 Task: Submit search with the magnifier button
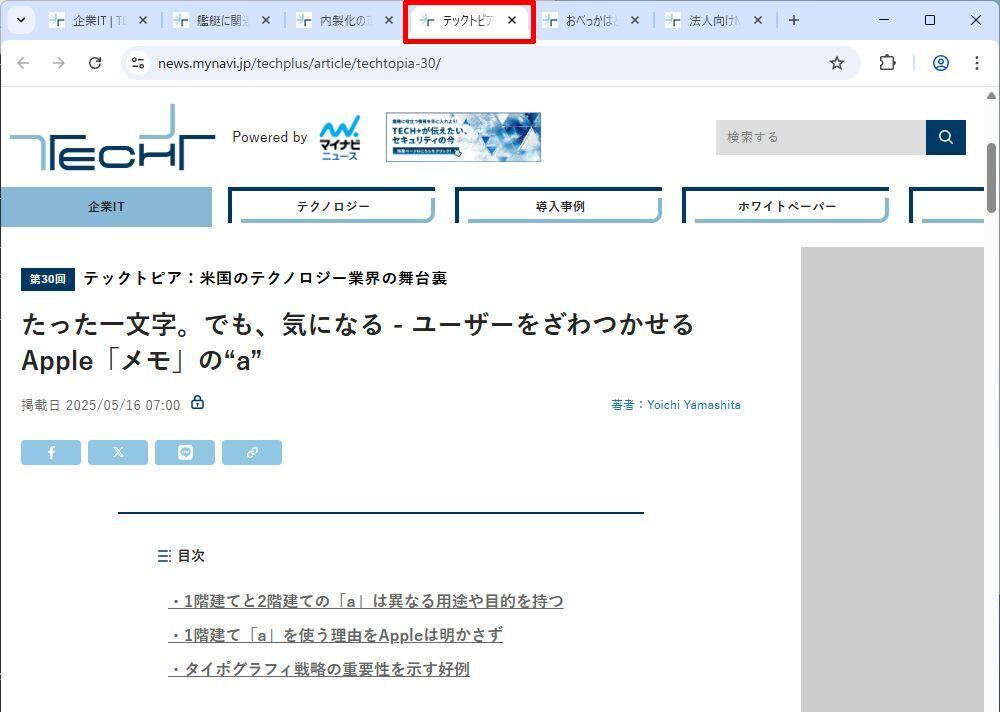(946, 137)
